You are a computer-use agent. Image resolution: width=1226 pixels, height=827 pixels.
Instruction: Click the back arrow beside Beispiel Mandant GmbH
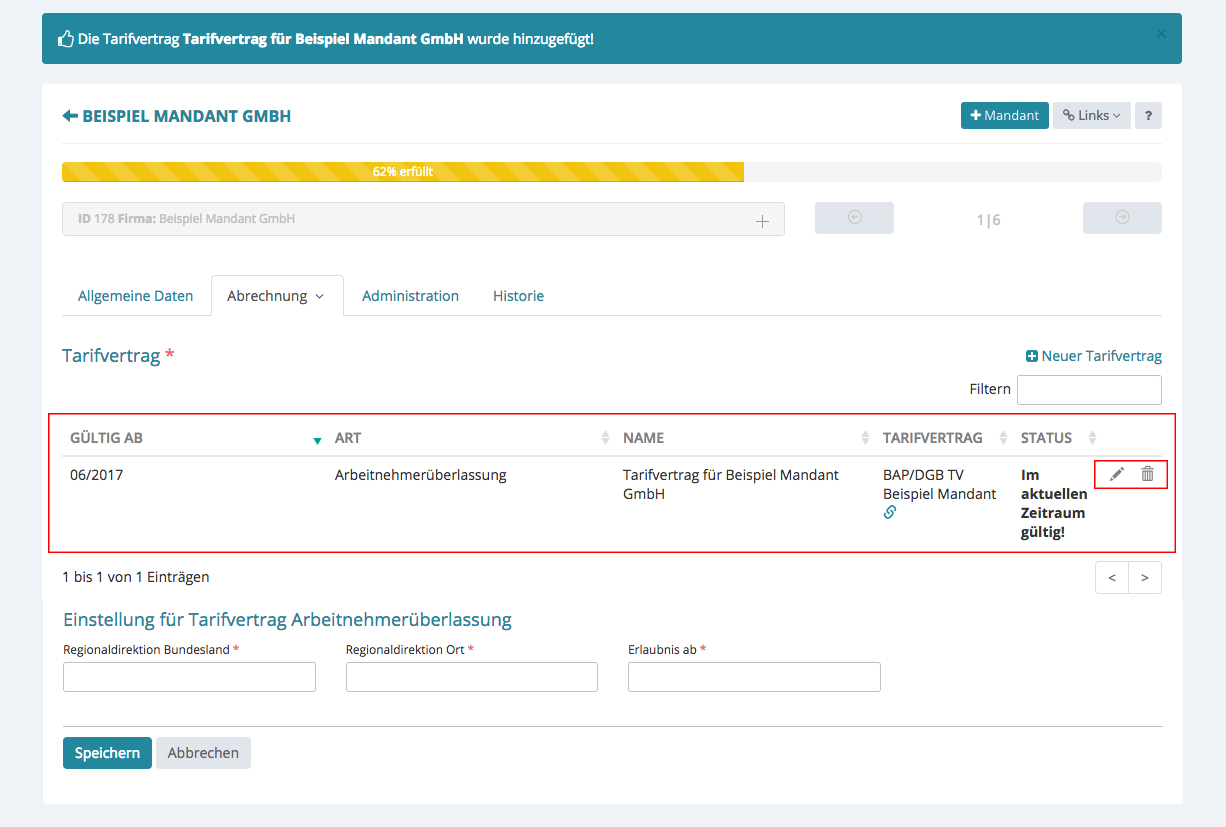[x=70, y=116]
